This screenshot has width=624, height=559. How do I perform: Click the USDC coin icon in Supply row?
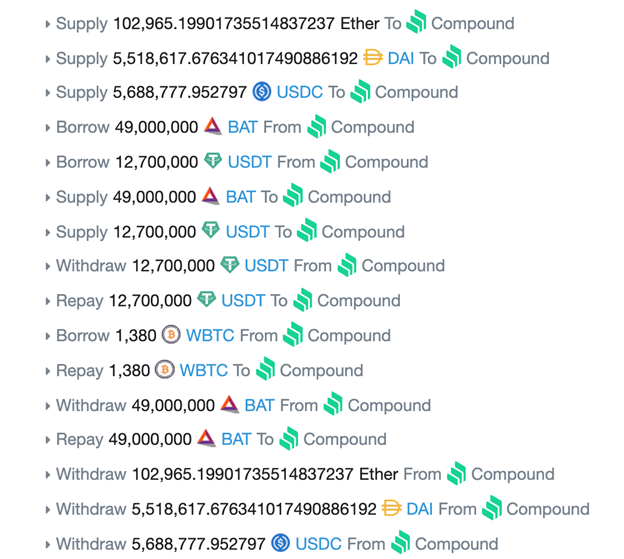tap(262, 92)
